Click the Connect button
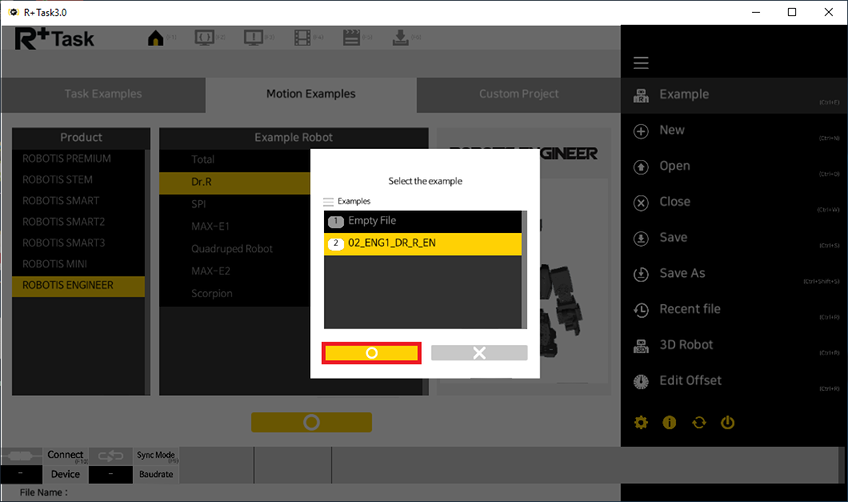The height and width of the screenshot is (502, 848). click(x=65, y=455)
